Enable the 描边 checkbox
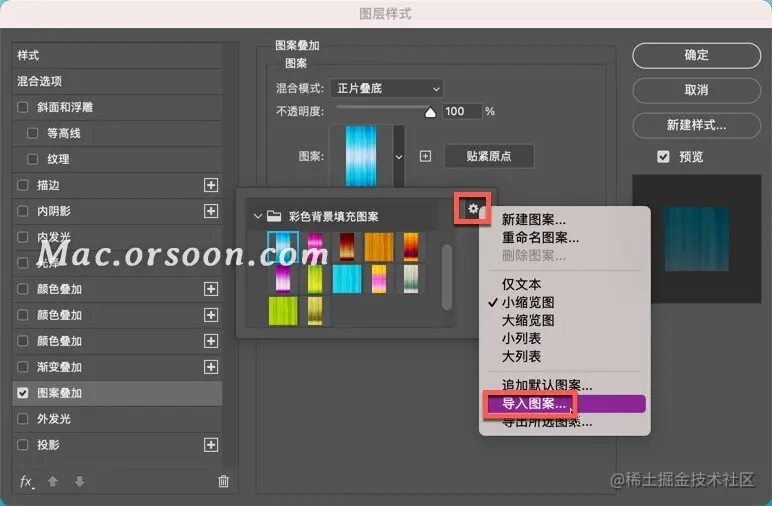Screen dimensions: 772x506 pos(23,185)
